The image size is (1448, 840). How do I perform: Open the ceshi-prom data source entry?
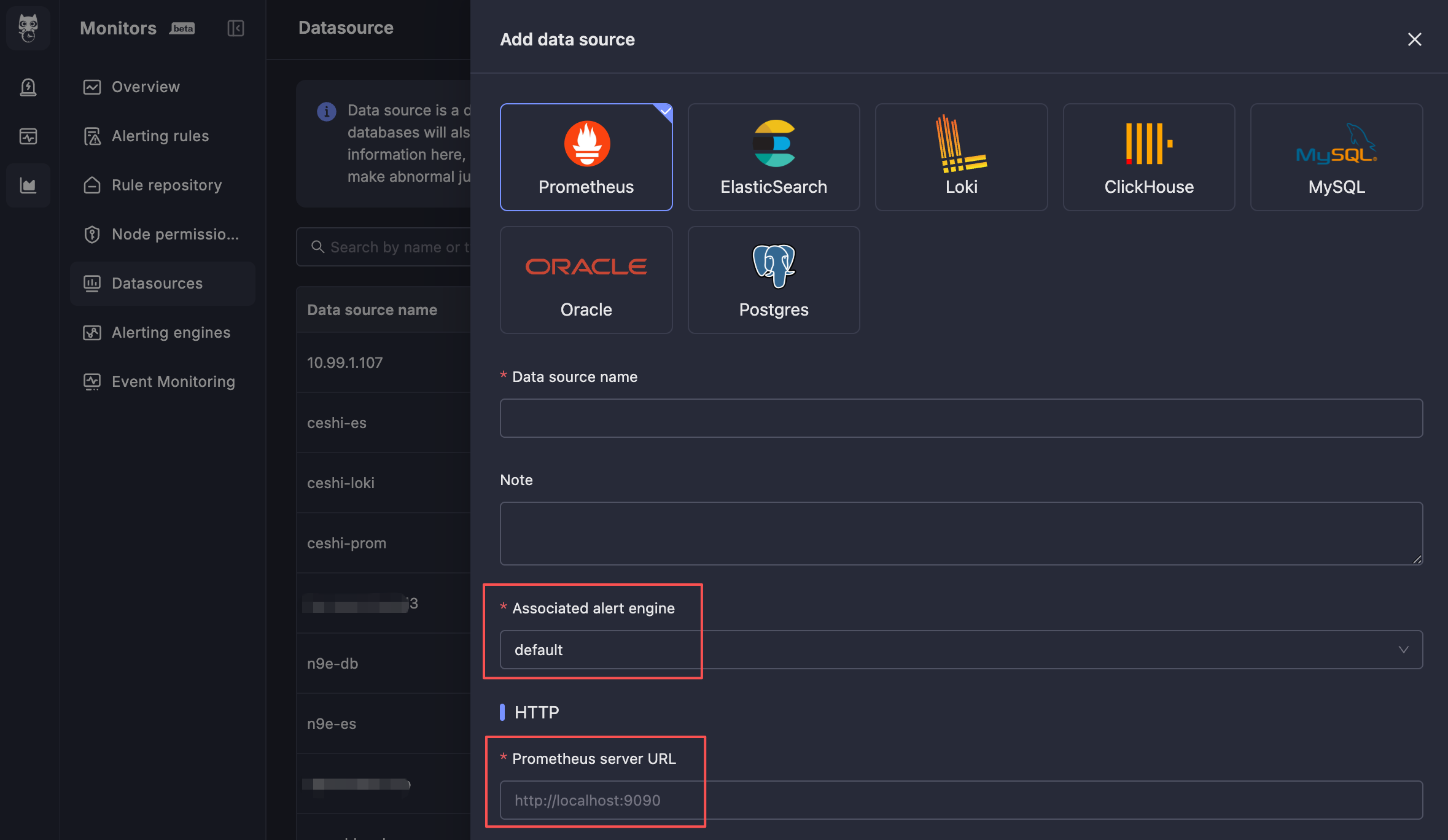[x=346, y=543]
